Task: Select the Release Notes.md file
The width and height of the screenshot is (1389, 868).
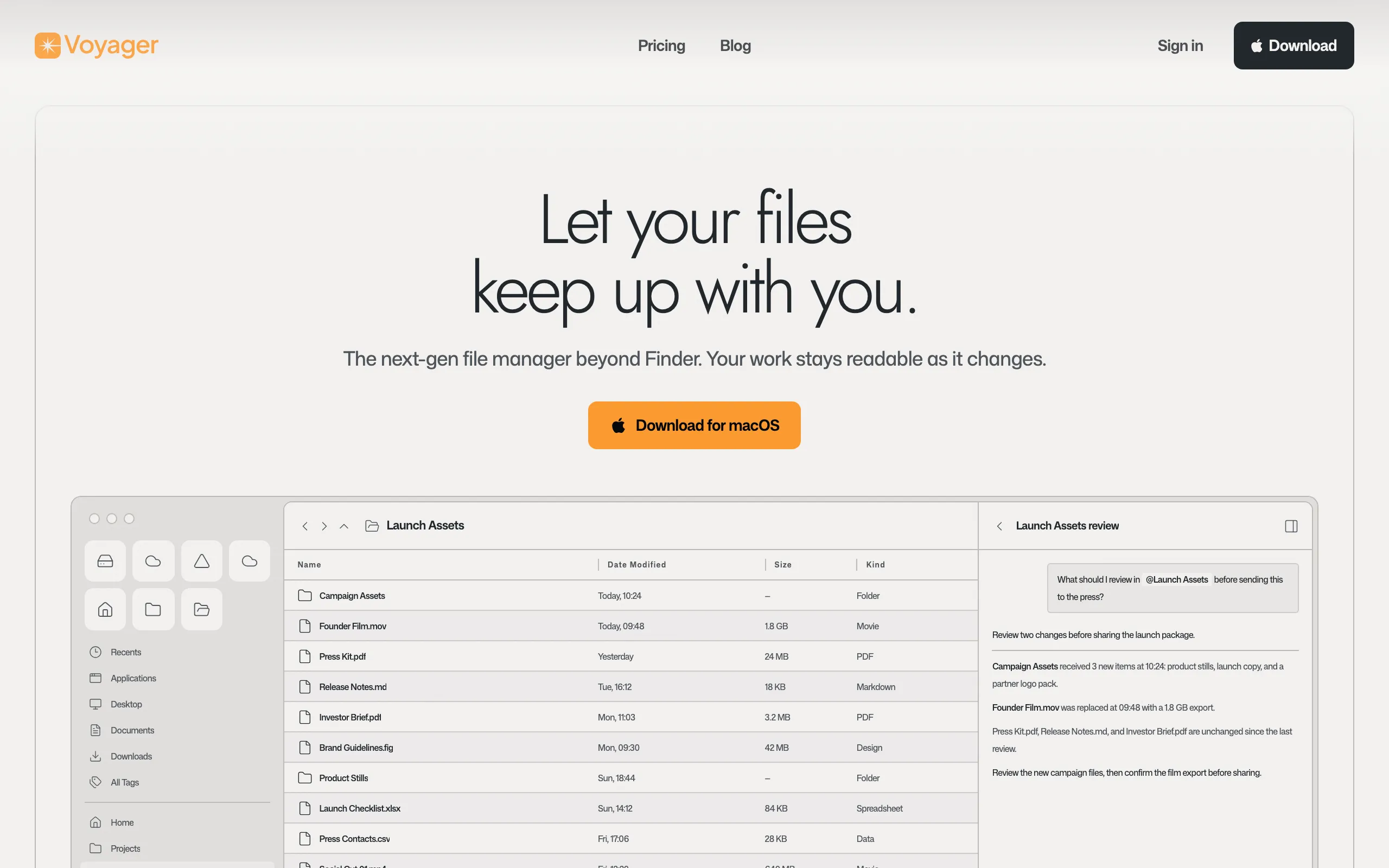Action: tap(631, 687)
